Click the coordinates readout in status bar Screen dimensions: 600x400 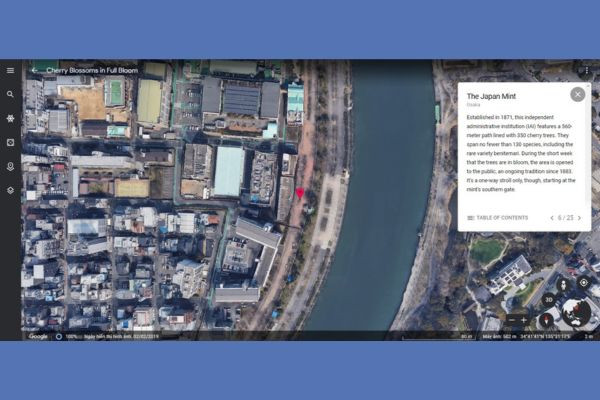point(545,336)
